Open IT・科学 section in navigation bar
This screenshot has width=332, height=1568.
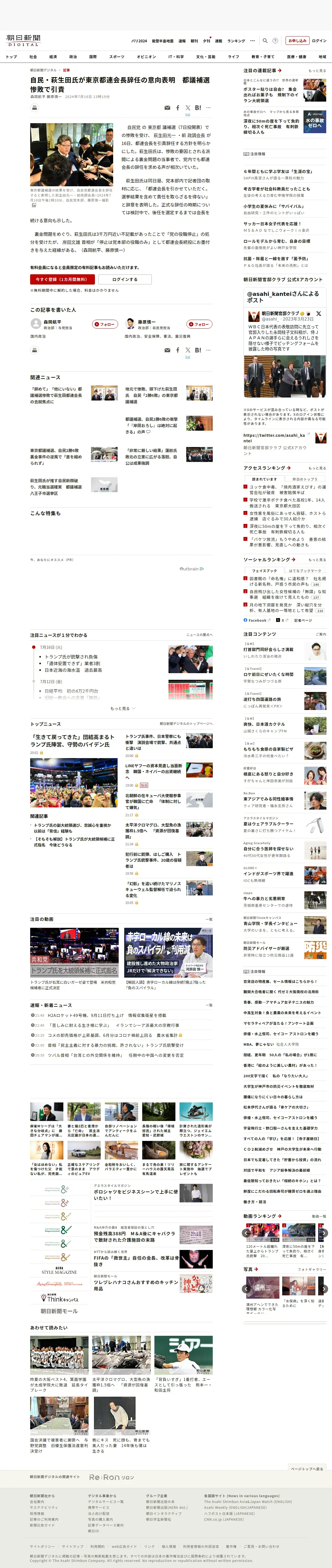point(176,57)
